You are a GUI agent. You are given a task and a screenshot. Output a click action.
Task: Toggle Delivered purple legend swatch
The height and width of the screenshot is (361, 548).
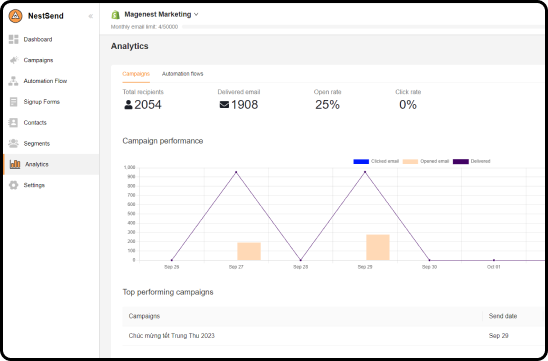click(x=461, y=161)
